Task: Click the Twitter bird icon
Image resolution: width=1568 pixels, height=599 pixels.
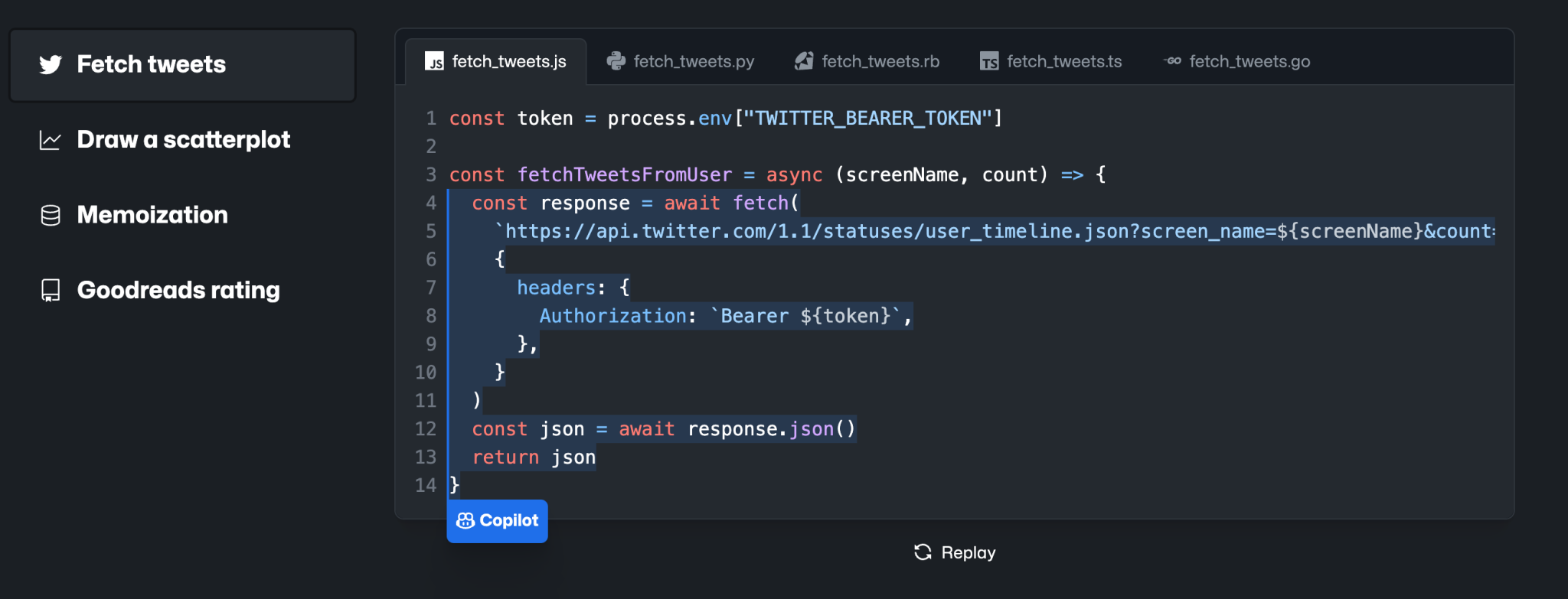Action: tap(51, 65)
